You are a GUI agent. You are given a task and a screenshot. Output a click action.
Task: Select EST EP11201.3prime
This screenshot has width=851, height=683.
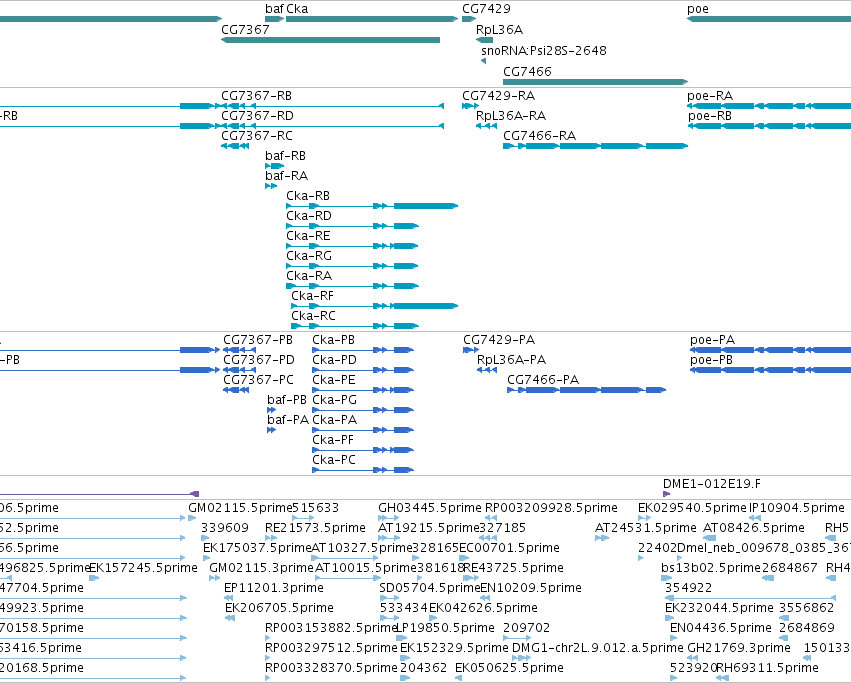coord(228,598)
